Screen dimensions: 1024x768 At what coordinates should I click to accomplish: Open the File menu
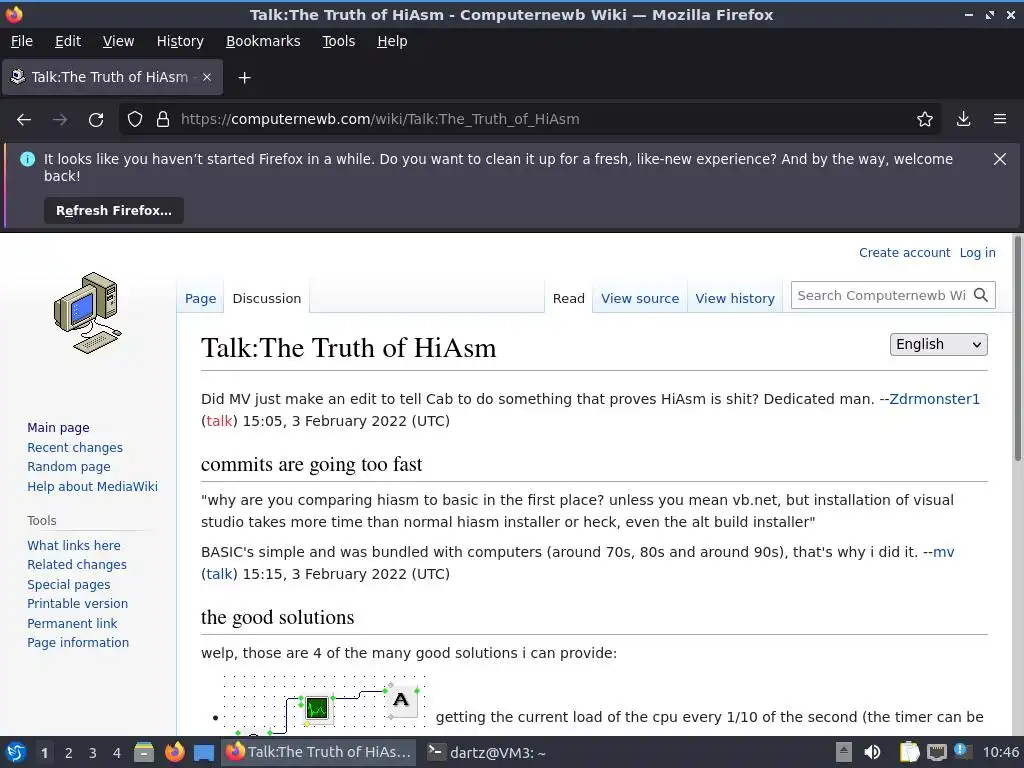click(x=22, y=41)
